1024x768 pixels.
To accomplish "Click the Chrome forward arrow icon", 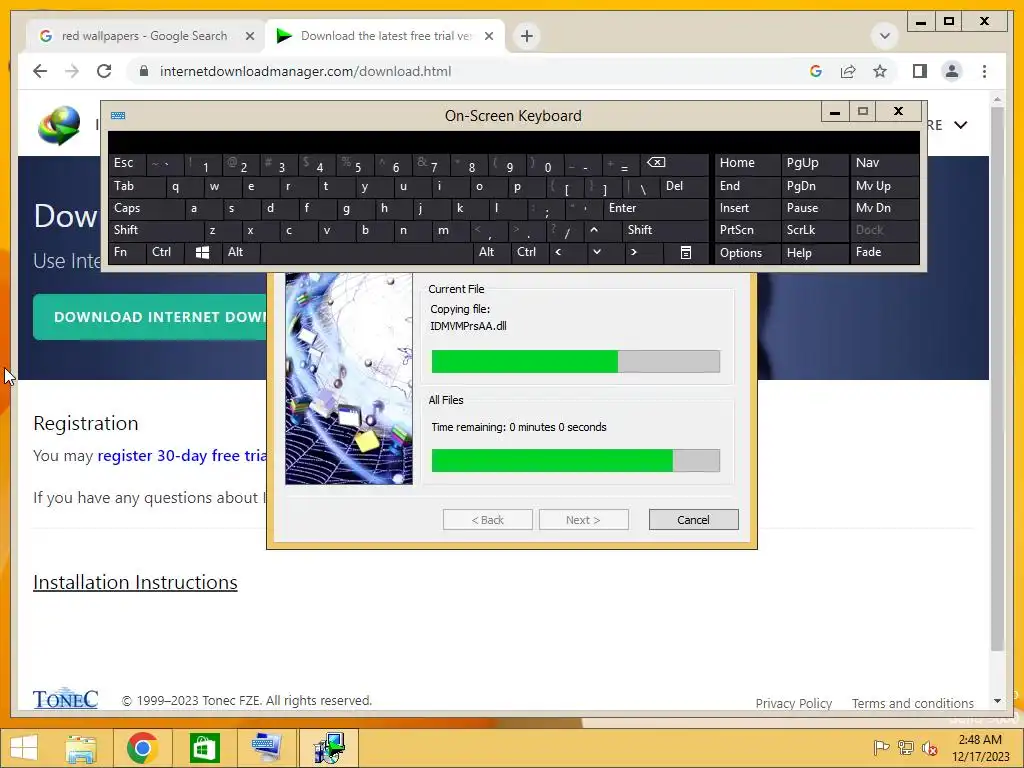I will pos(72,71).
